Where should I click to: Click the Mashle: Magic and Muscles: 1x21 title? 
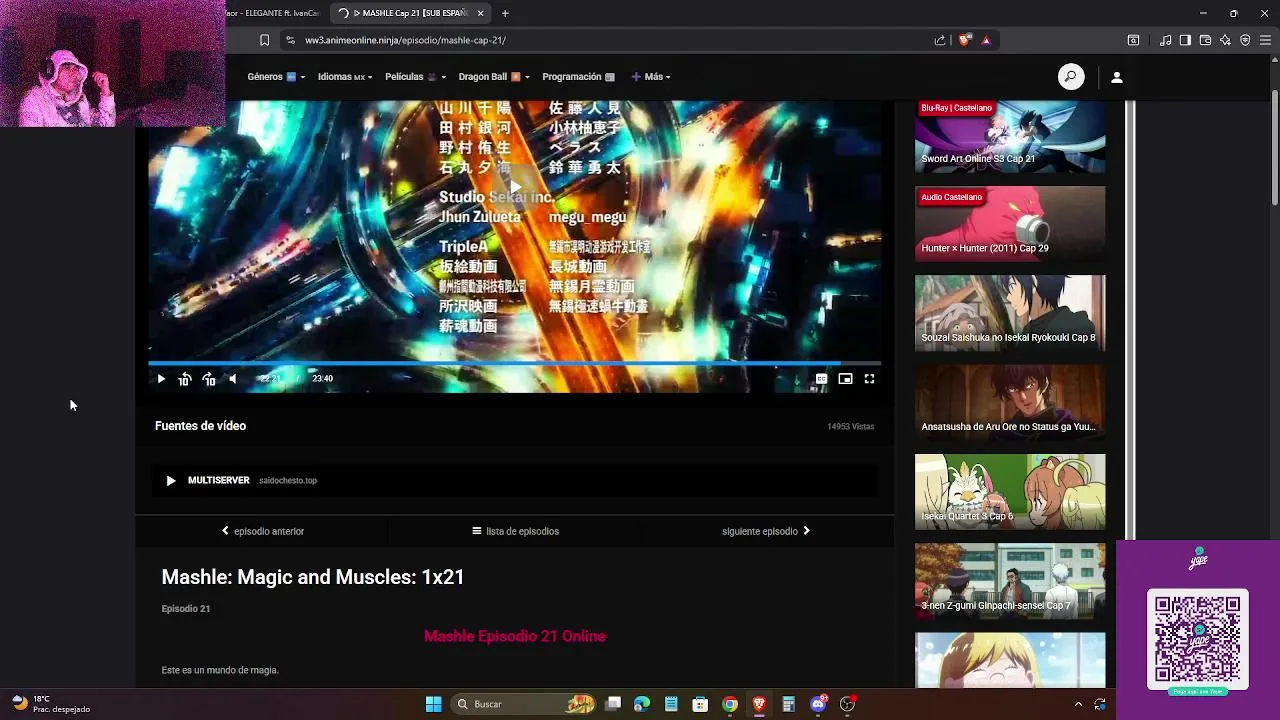tap(313, 577)
